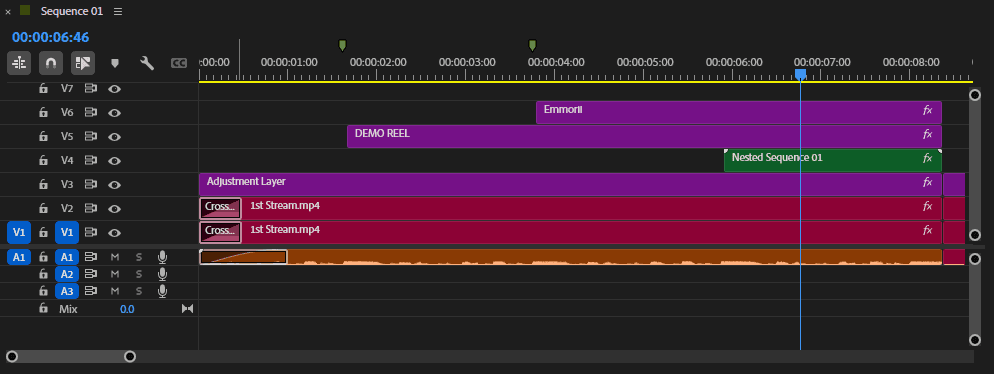Toggle the Captions track CC button
The image size is (994, 374).
[179, 63]
